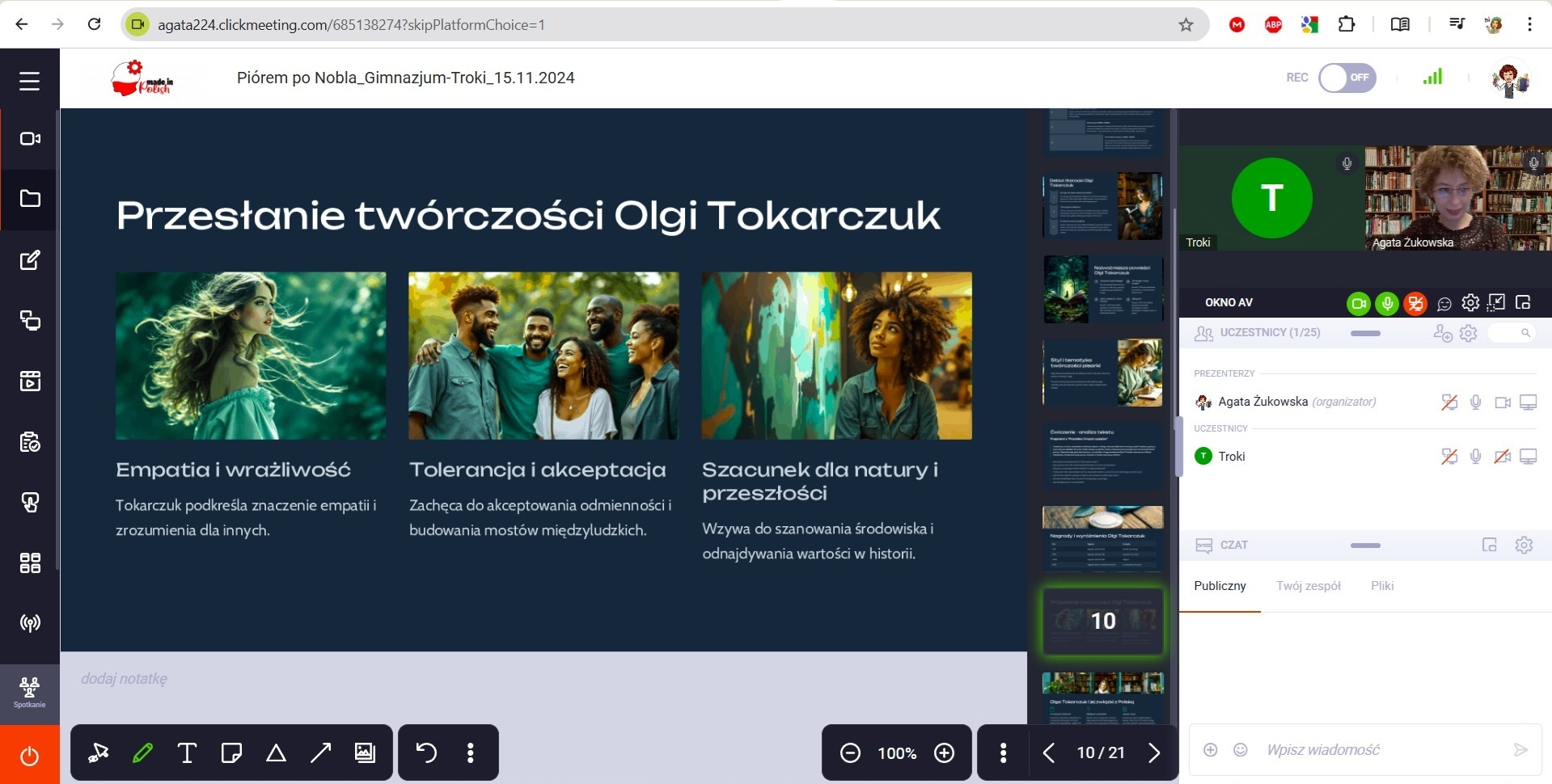Screen dimensions: 1552x784
Task: Undo the last drawing action
Action: [x=426, y=753]
